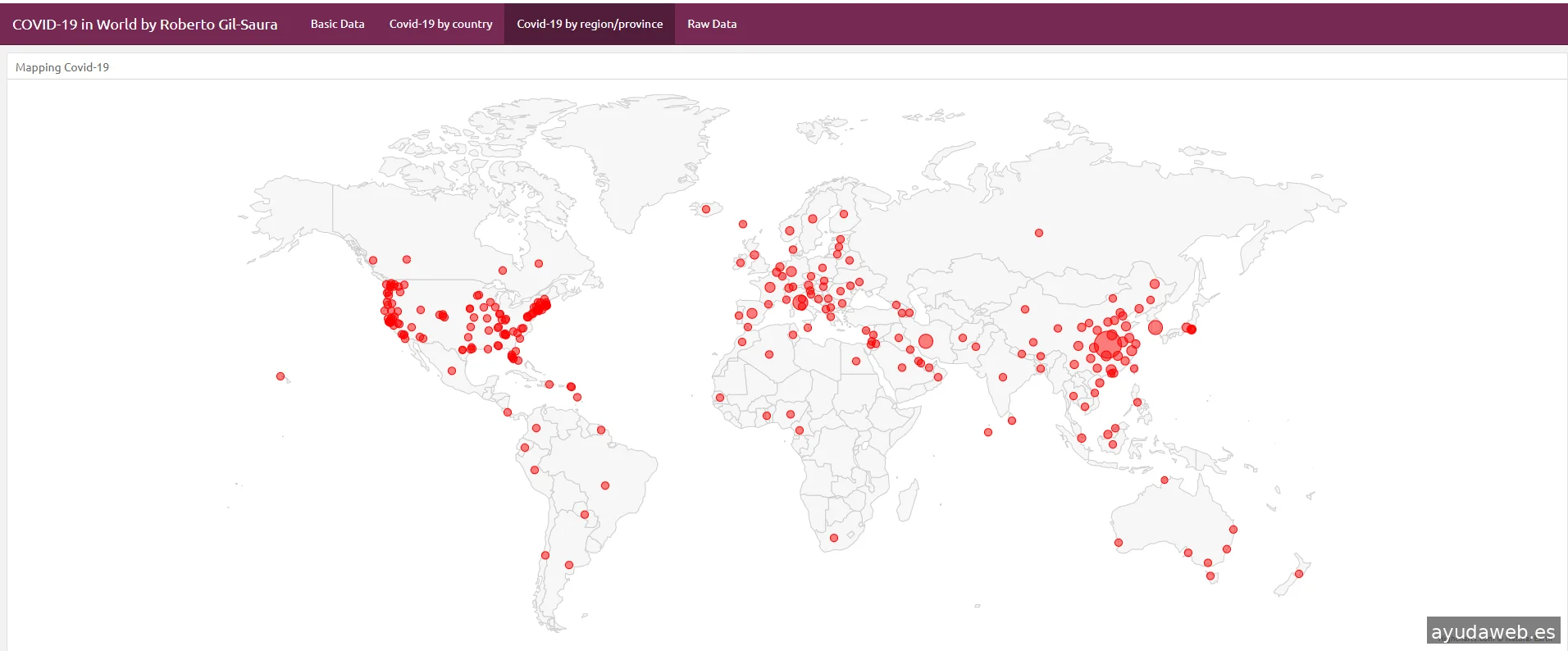1568x651 pixels.
Task: Switch to Covid-19 by country tab
Action: point(440,24)
